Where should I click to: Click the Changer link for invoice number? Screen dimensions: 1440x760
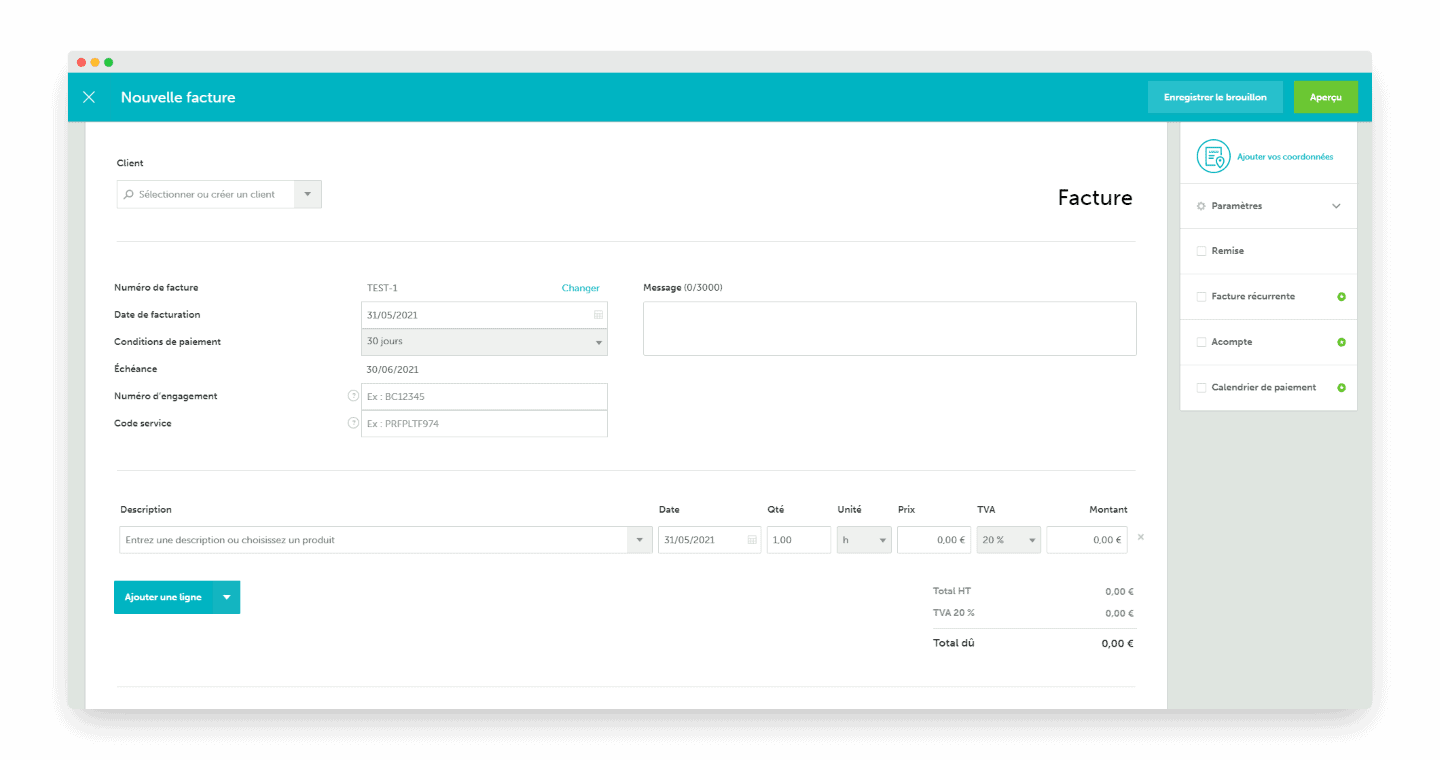pos(580,288)
